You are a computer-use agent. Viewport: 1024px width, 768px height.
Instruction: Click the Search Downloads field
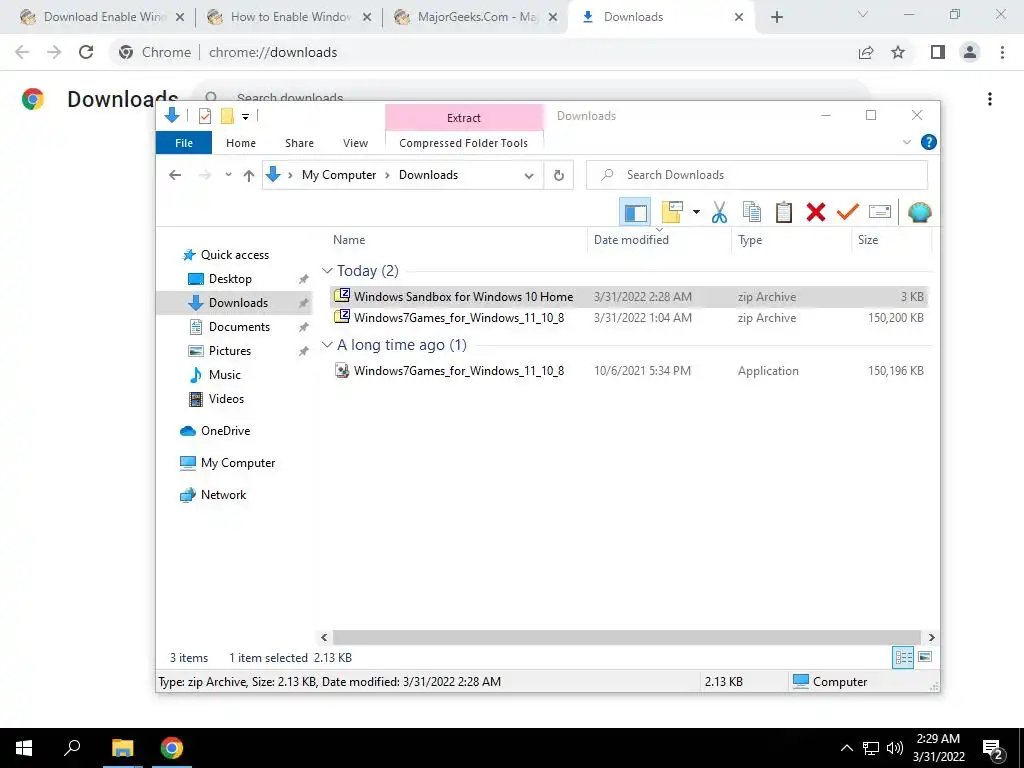757,175
